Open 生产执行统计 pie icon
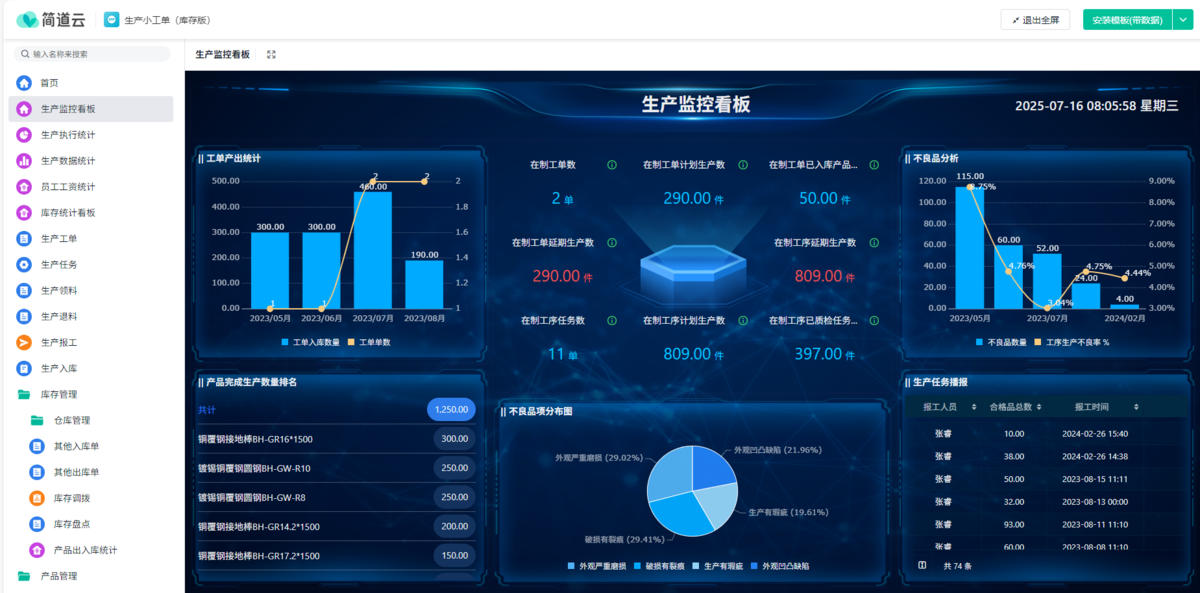This screenshot has height=593, width=1200. [x=24, y=135]
